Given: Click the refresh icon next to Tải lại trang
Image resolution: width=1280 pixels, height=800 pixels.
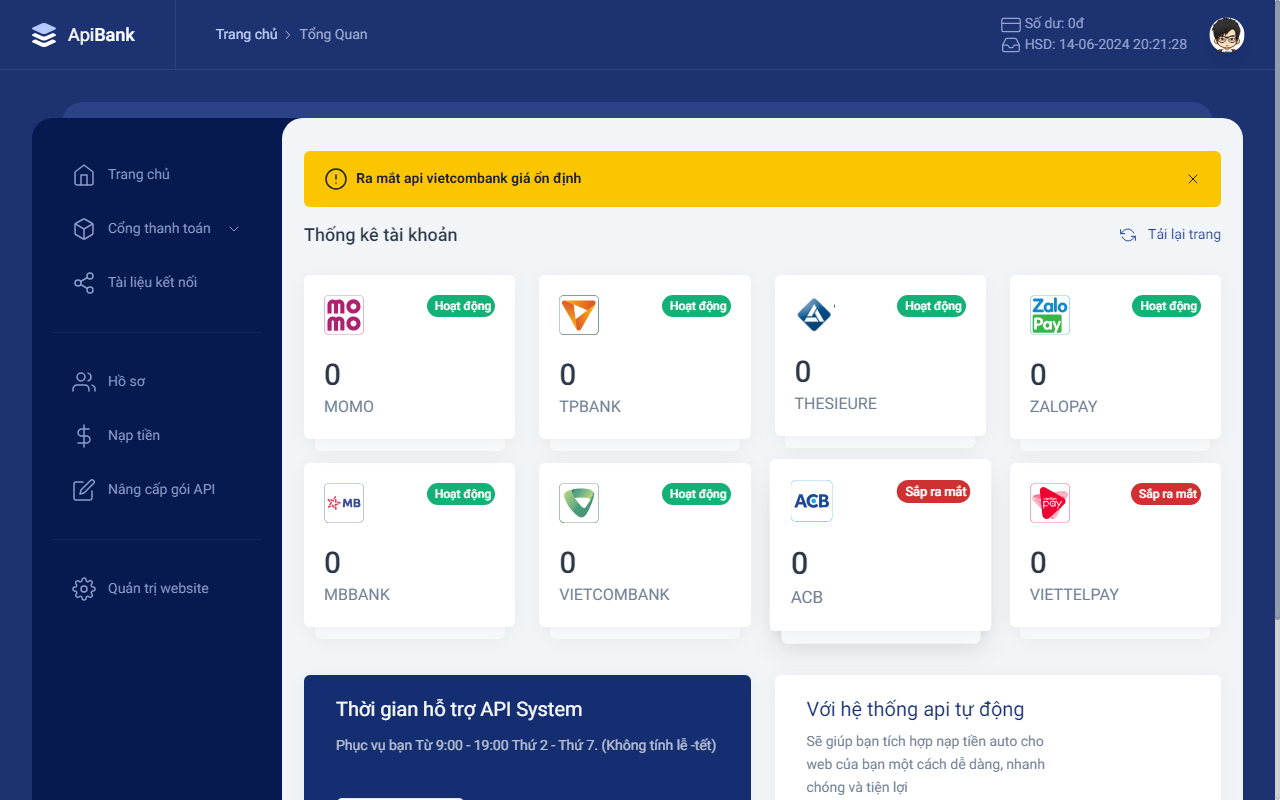Looking at the screenshot, I should 1128,235.
